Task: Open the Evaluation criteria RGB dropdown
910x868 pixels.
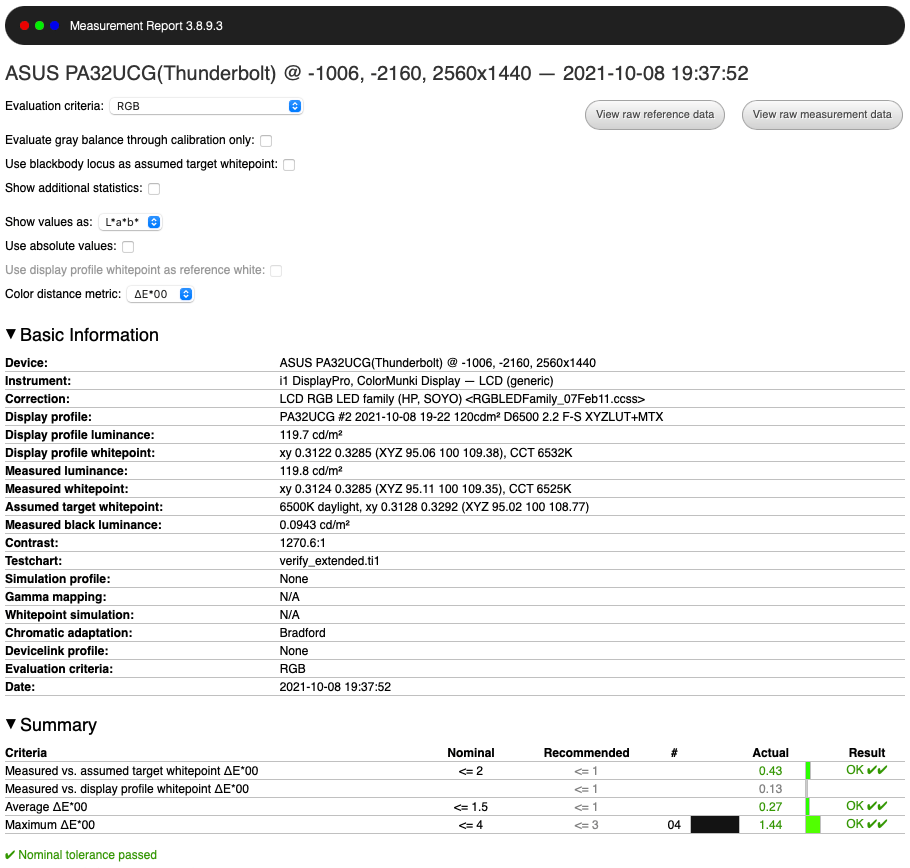Action: point(206,106)
